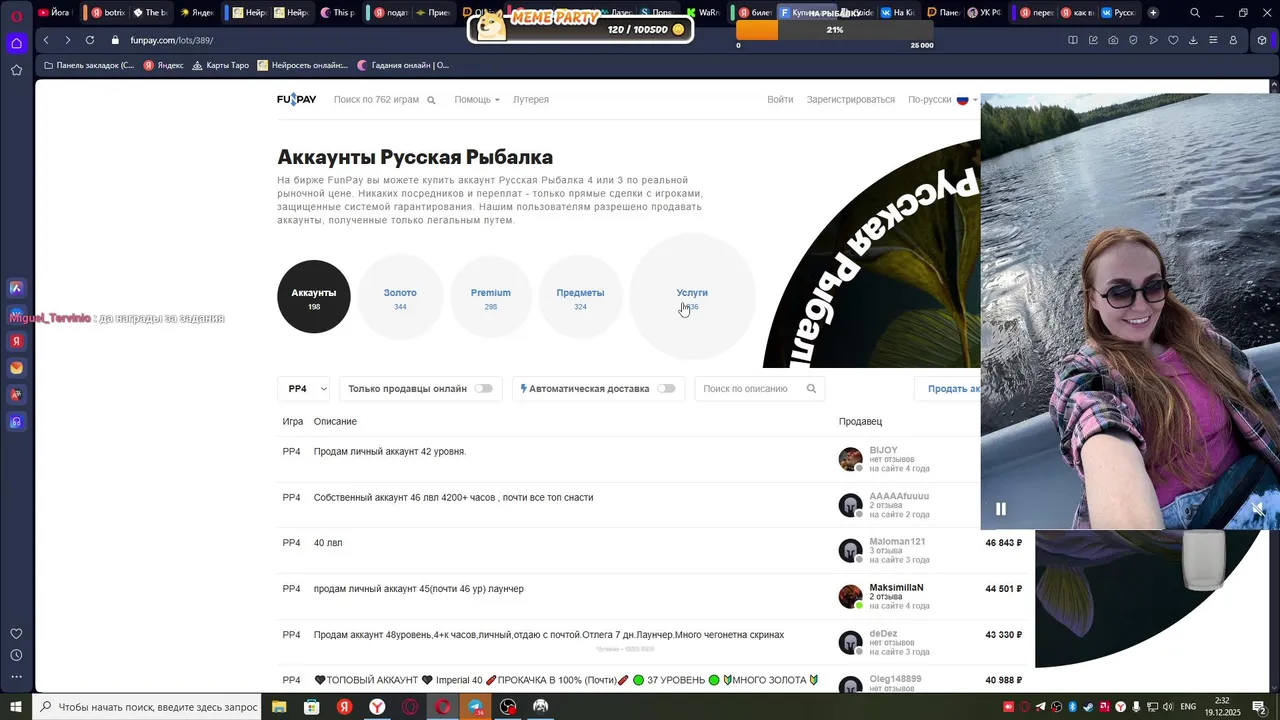Click the Windows taskbar search box
Image resolution: width=1280 pixels, height=720 pixels.
pyautogui.click(x=147, y=707)
